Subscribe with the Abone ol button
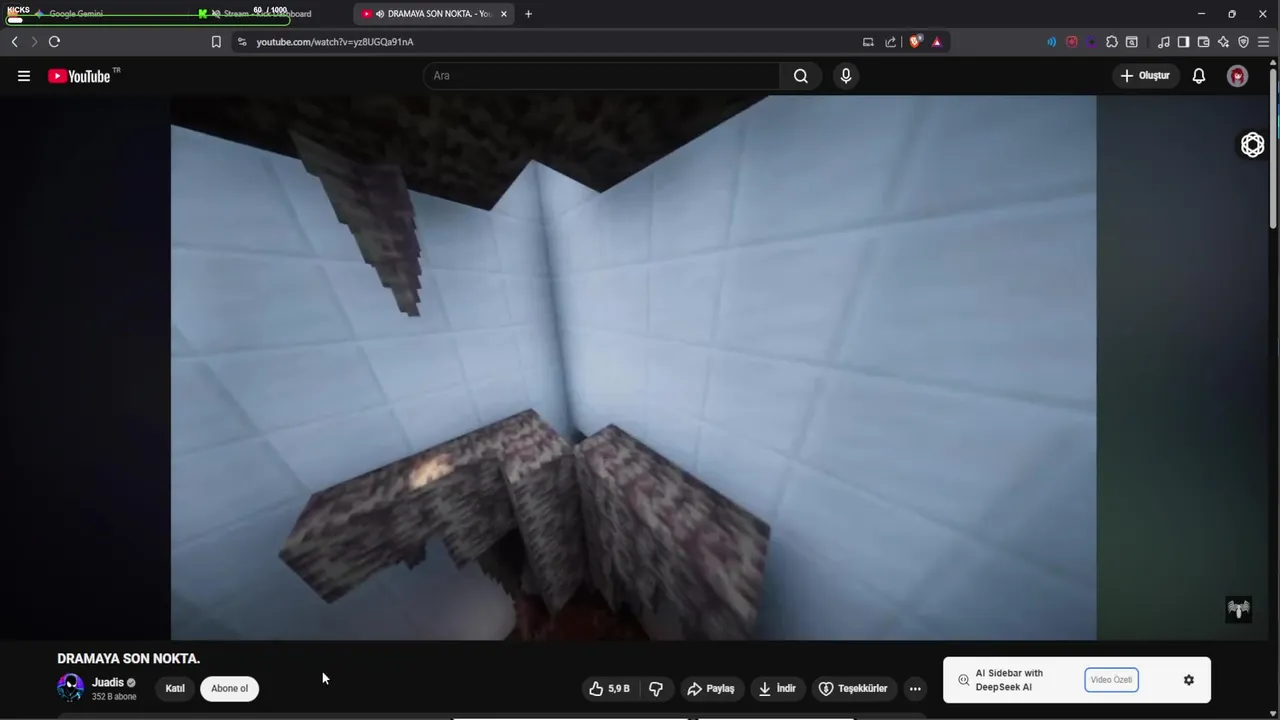Screen dimensions: 1280x720 229,689
